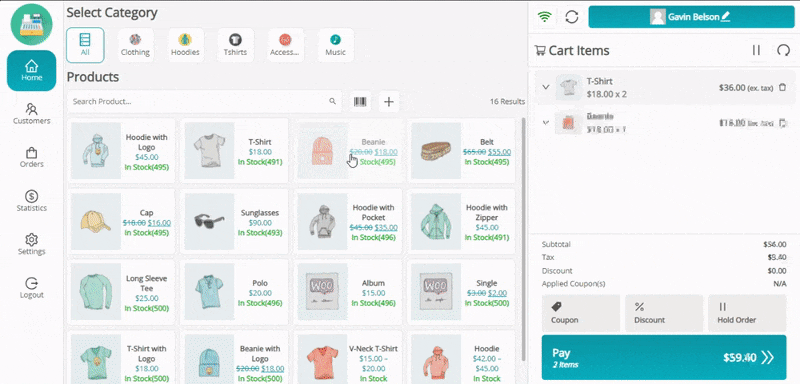Filter by Hoodies category
The width and height of the screenshot is (800, 384).
coord(185,45)
